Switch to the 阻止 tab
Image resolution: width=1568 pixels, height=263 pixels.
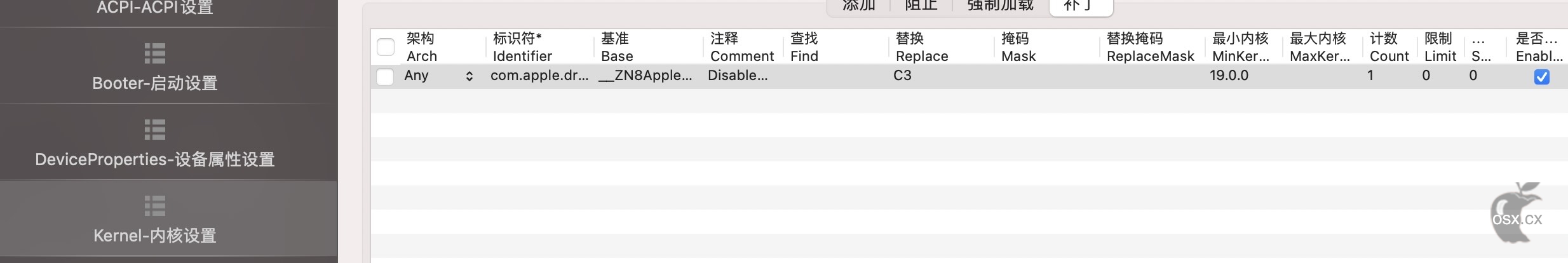coord(921,6)
